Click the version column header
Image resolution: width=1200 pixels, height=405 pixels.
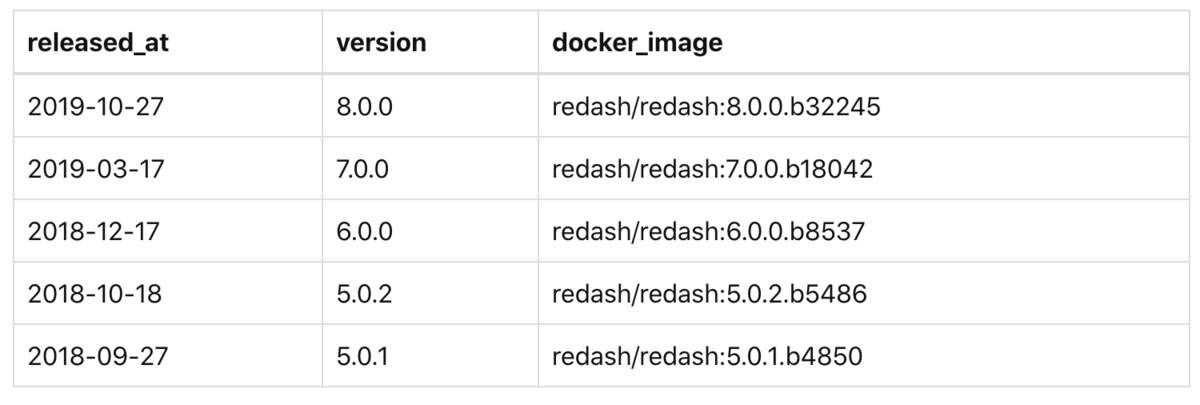click(x=430, y=44)
